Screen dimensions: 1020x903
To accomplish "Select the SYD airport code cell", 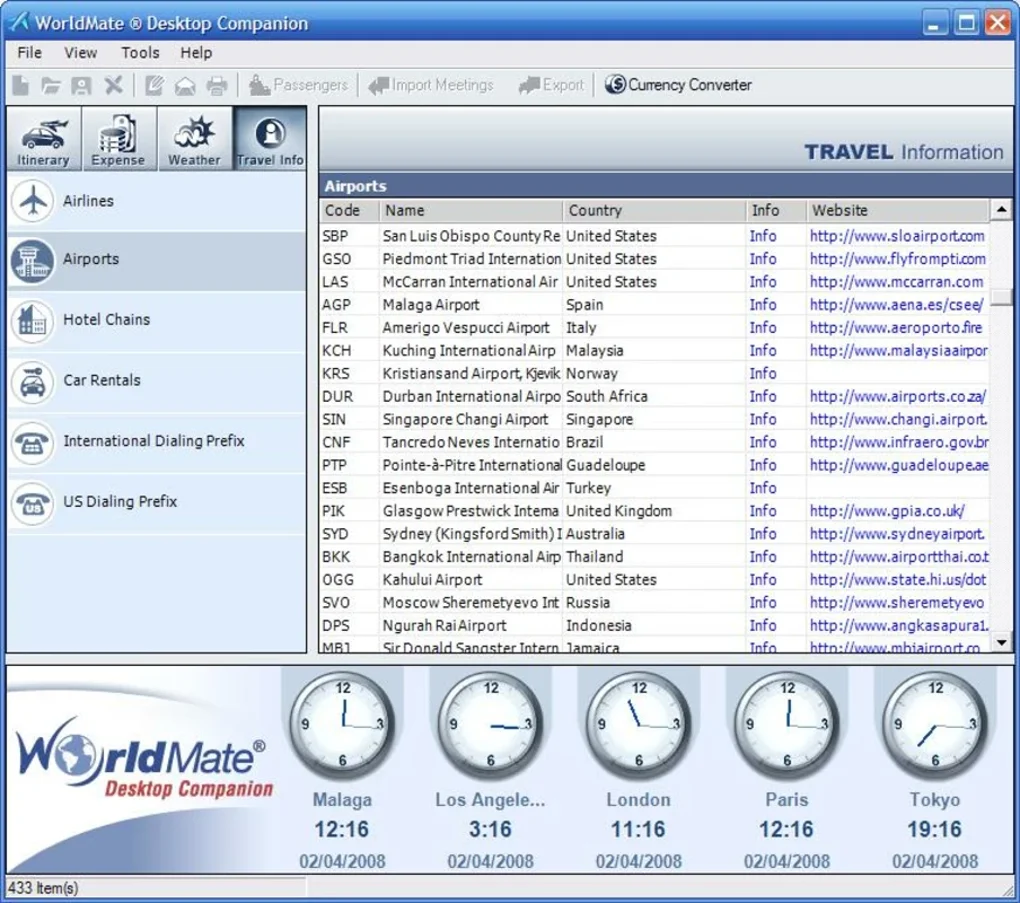I will tap(336, 534).
